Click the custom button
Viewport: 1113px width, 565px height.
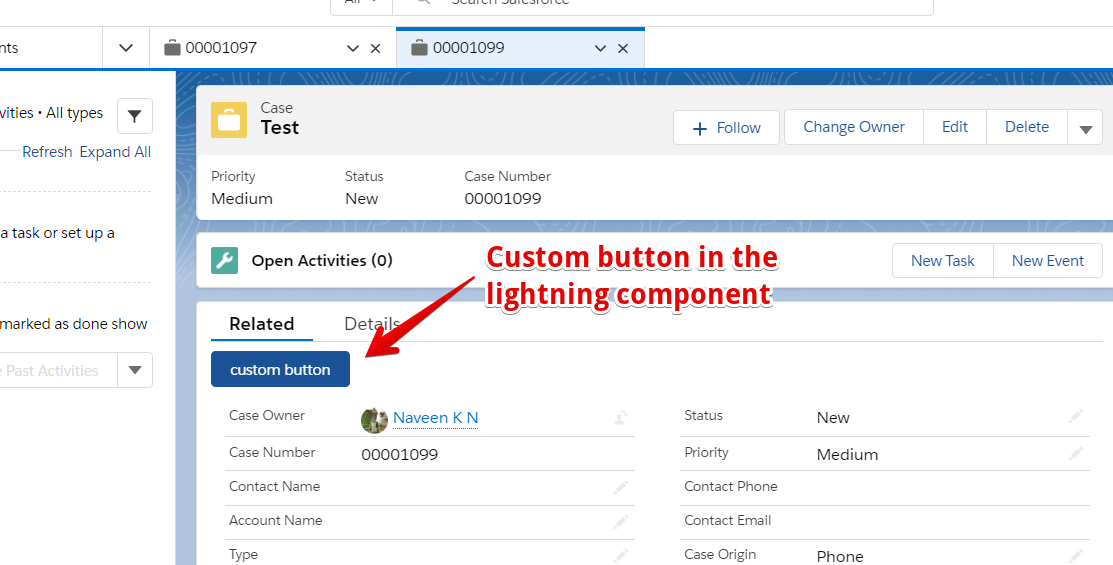coord(280,369)
